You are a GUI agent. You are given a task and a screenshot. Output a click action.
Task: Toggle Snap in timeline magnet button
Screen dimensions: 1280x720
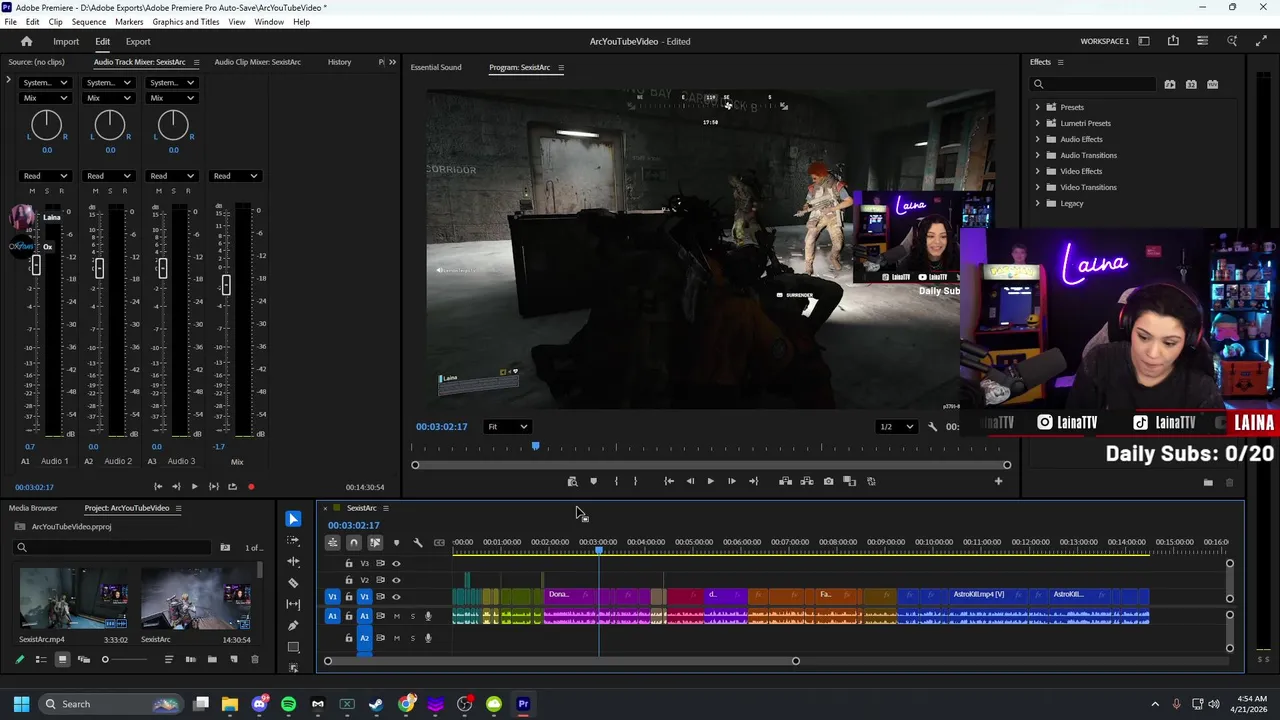353,542
